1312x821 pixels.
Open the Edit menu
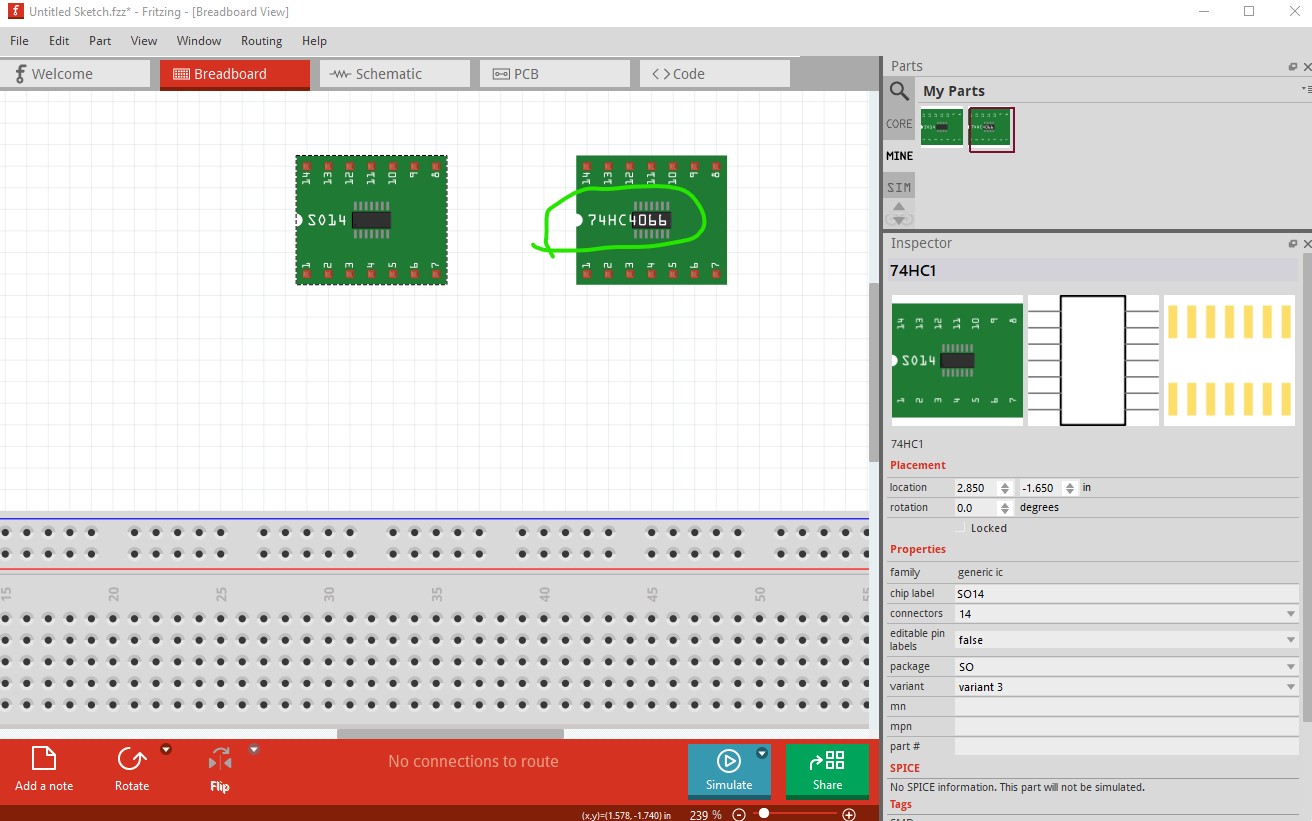coord(59,41)
